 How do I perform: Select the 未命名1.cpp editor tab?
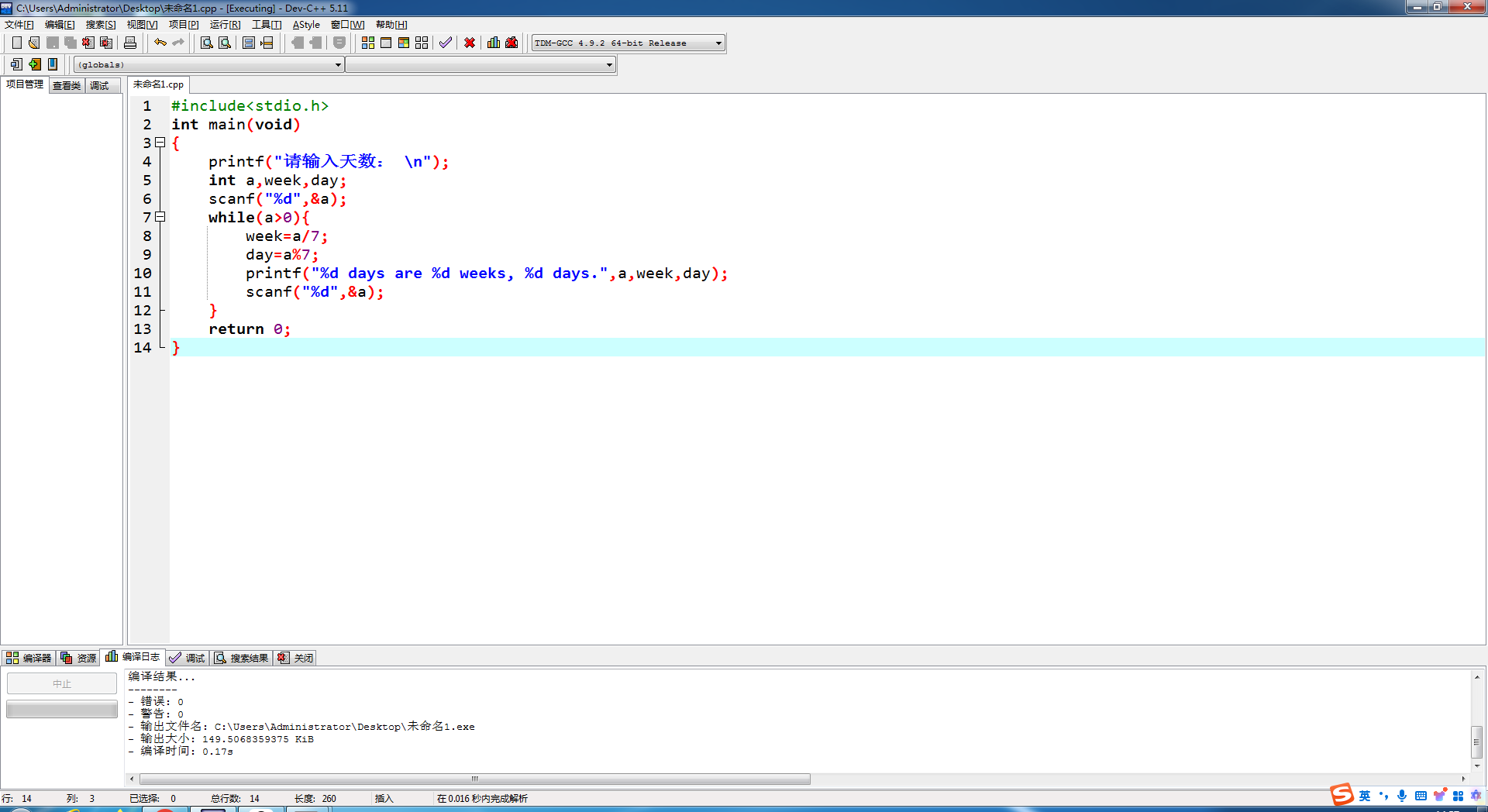(159, 84)
